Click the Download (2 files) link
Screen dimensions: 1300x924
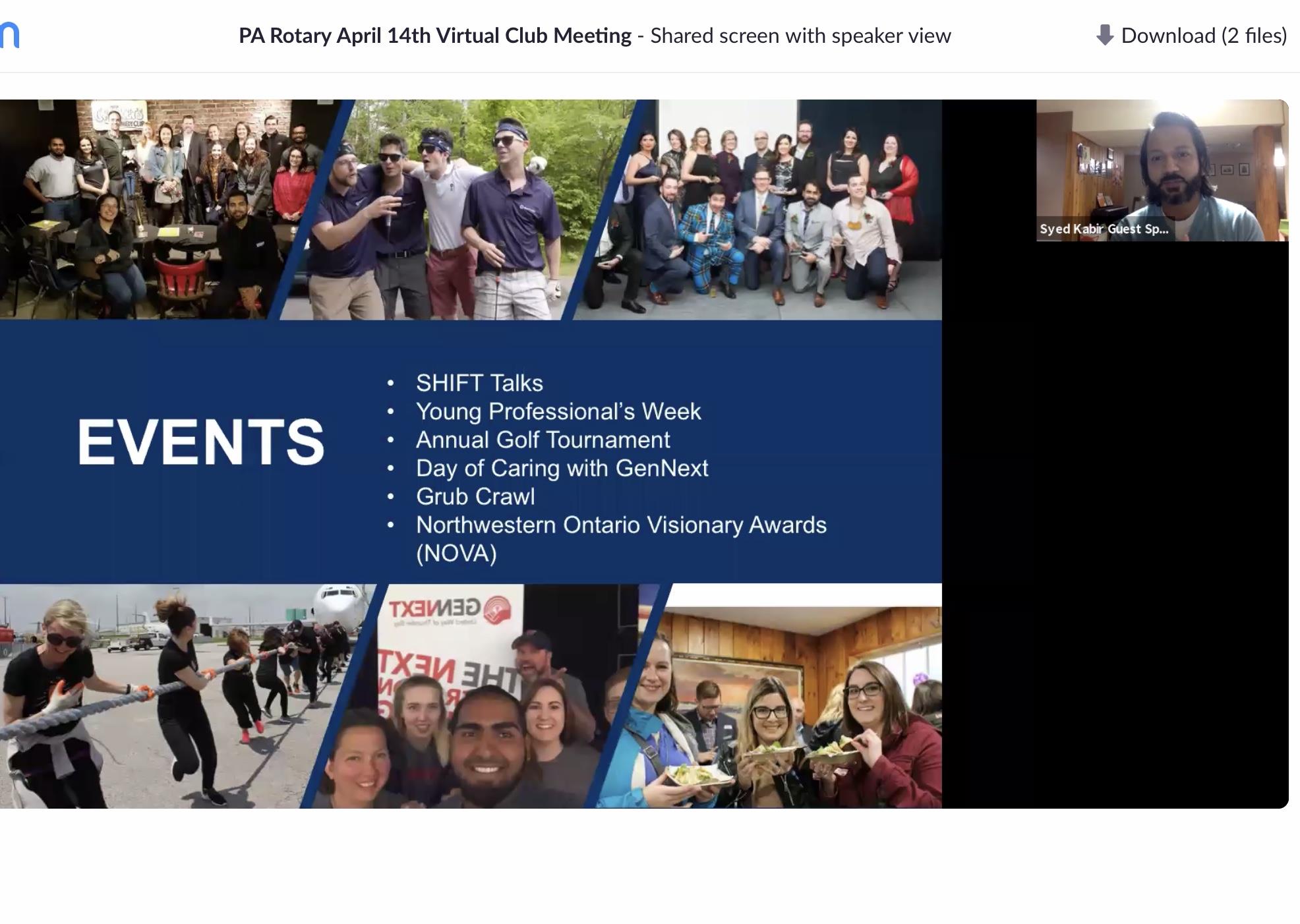point(1202,36)
